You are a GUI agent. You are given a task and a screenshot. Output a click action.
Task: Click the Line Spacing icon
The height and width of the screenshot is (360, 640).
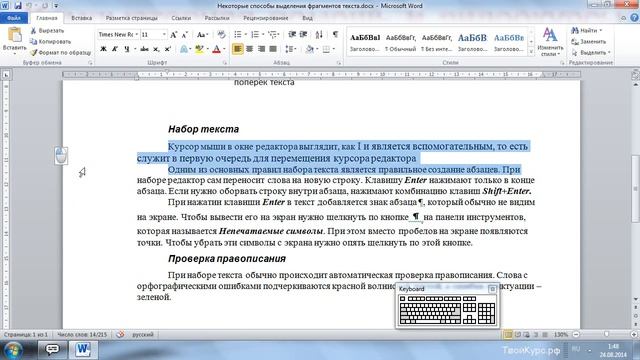point(289,49)
